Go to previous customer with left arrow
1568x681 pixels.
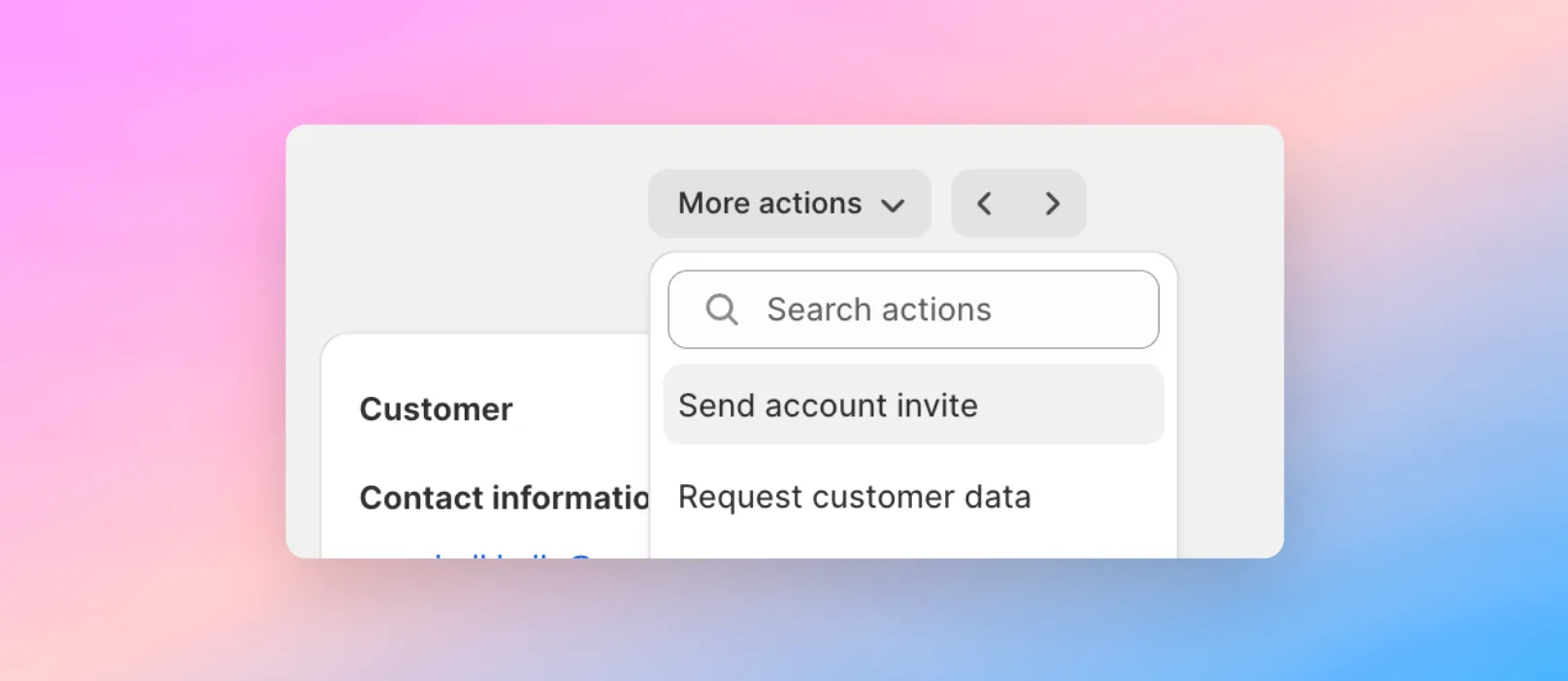[x=985, y=204]
